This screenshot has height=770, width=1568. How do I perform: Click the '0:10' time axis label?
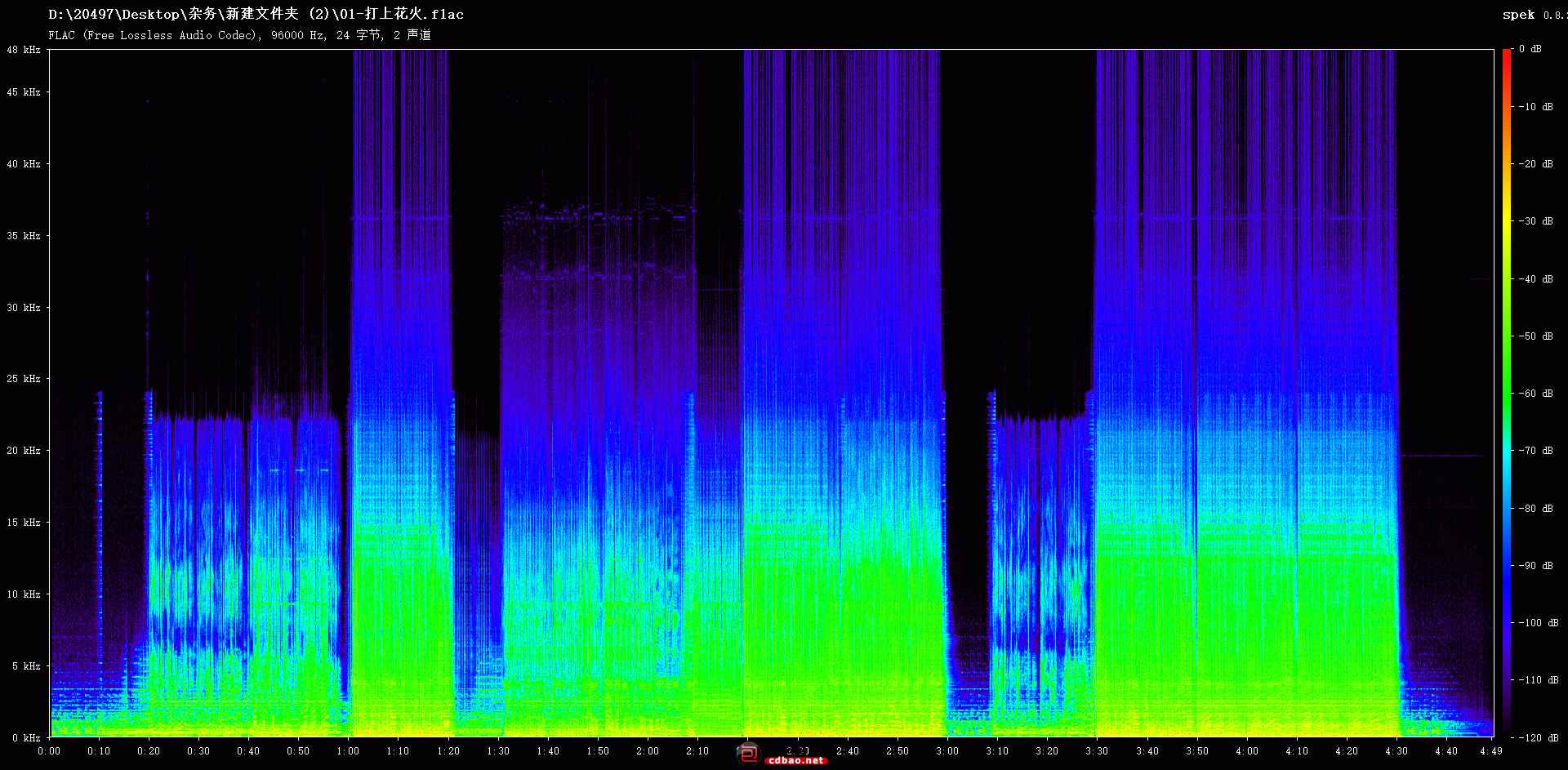tap(99, 751)
